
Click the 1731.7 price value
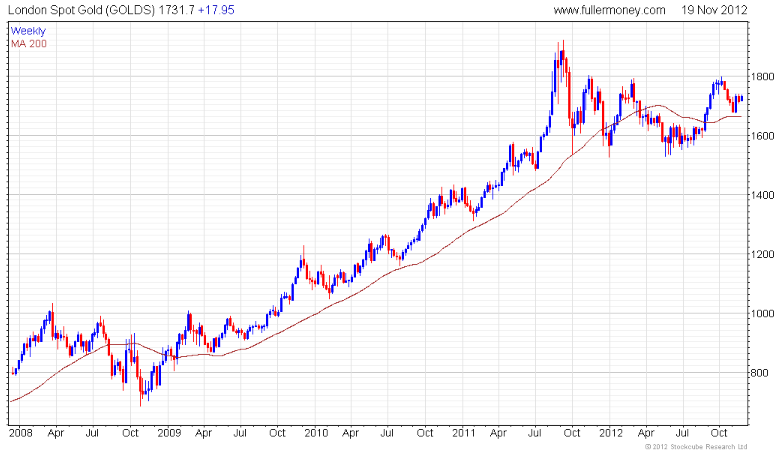click(176, 10)
